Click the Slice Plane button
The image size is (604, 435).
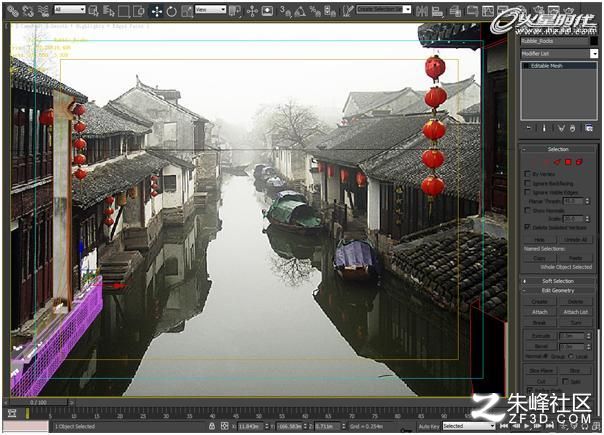541,370
